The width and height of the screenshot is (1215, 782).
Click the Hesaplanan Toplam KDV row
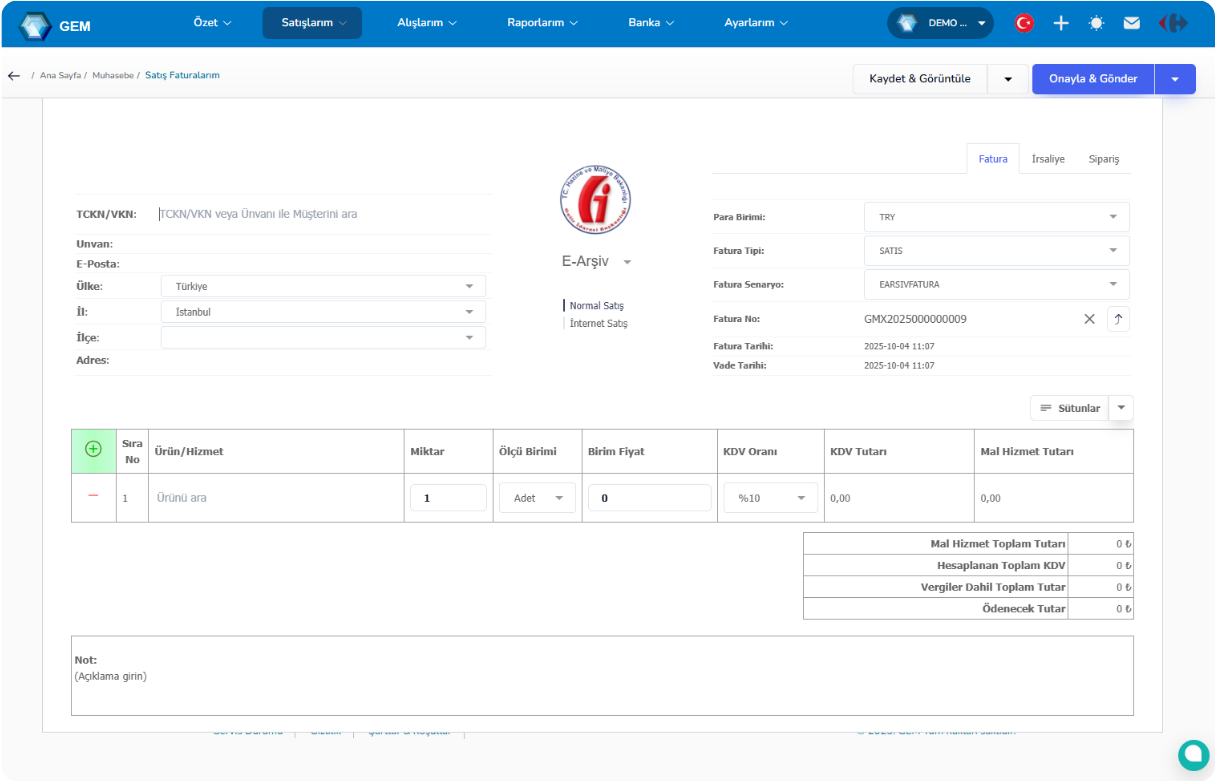pos(968,565)
